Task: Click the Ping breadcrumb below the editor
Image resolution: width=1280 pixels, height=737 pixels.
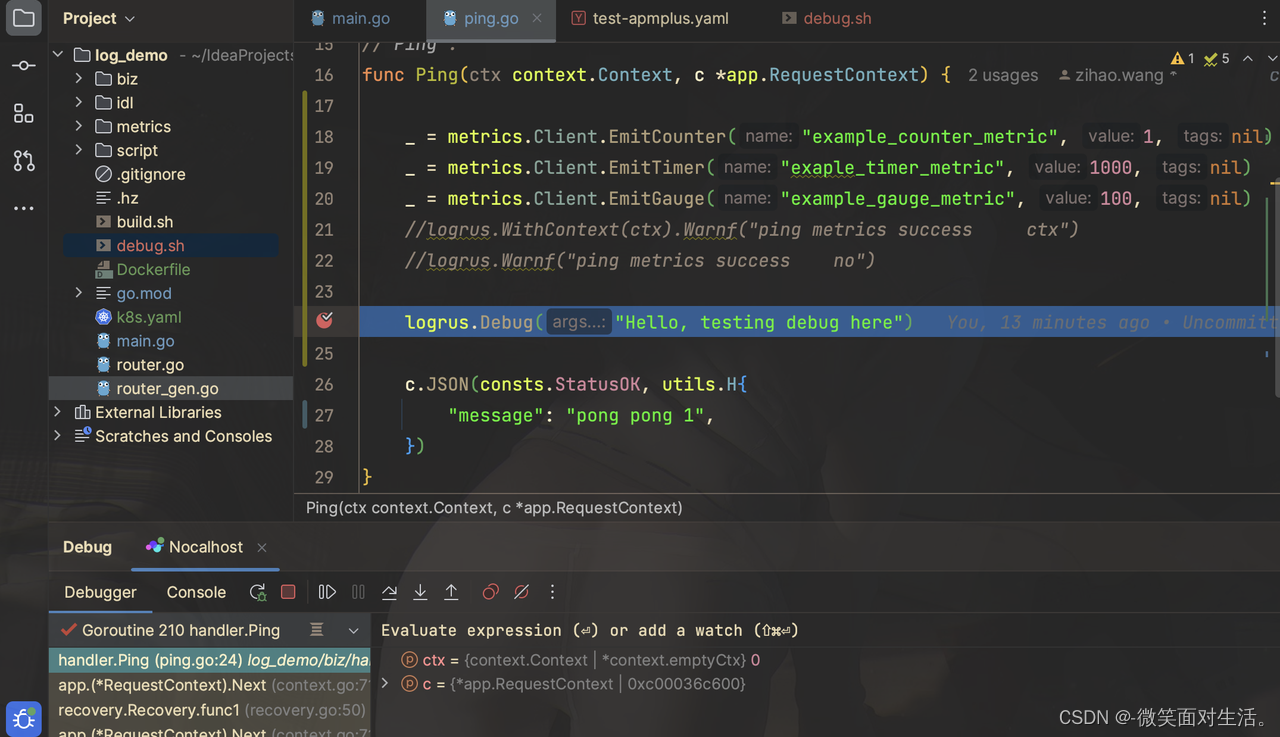Action: [x=494, y=508]
